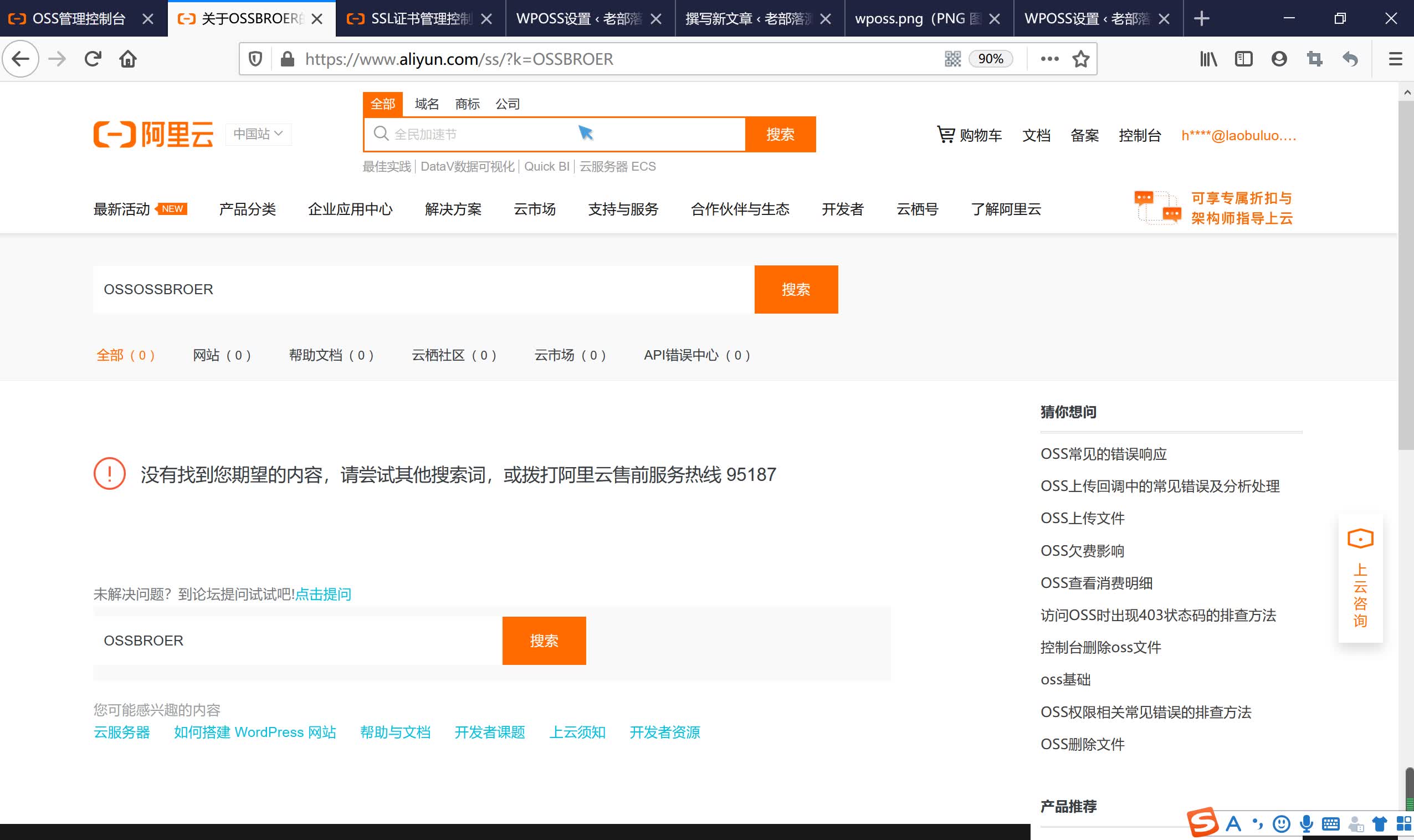Click the 可享专属折扣 chat promo banner
The image size is (1414, 840).
1214,208
